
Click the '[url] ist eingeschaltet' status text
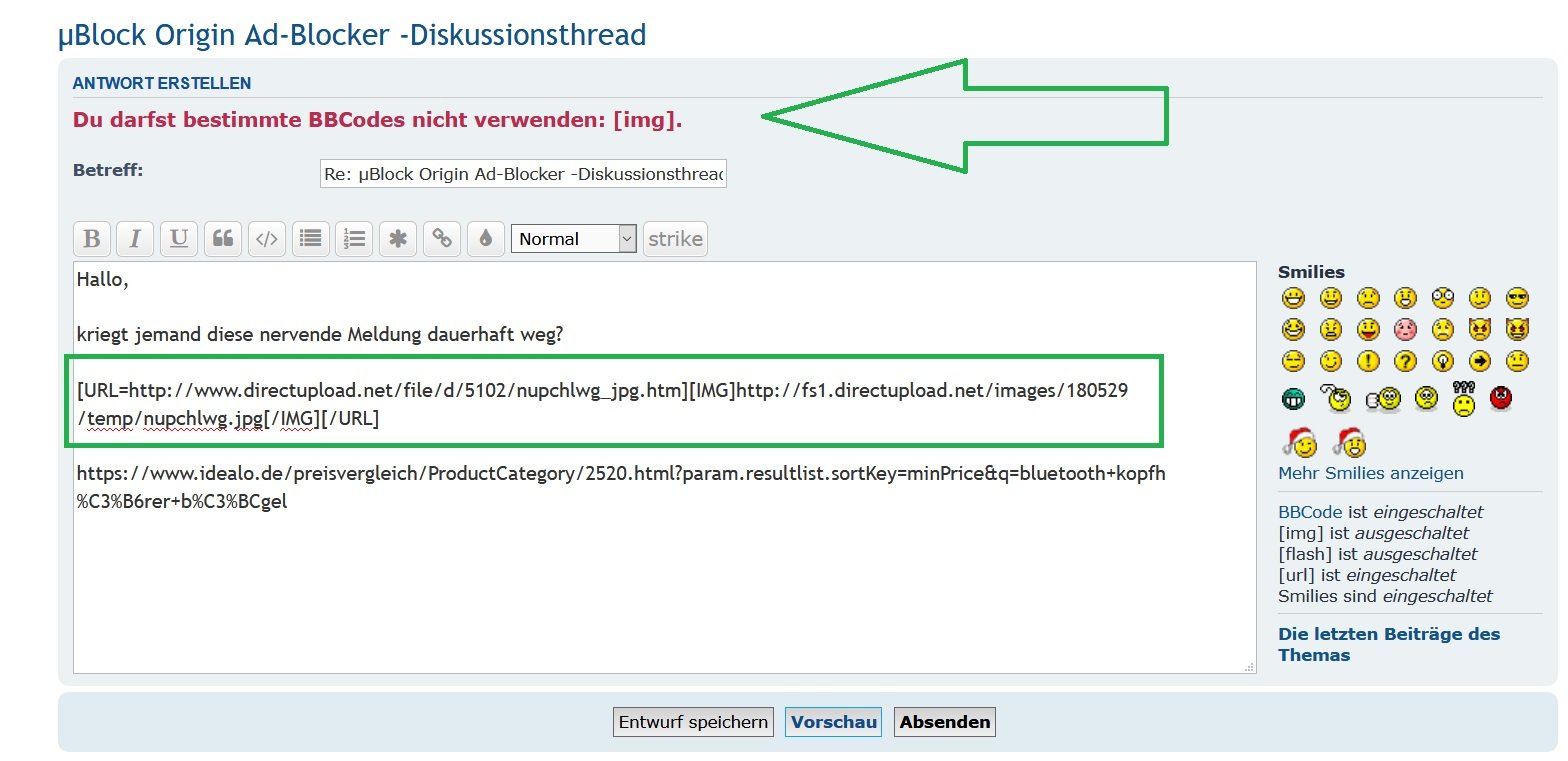coord(1367,575)
